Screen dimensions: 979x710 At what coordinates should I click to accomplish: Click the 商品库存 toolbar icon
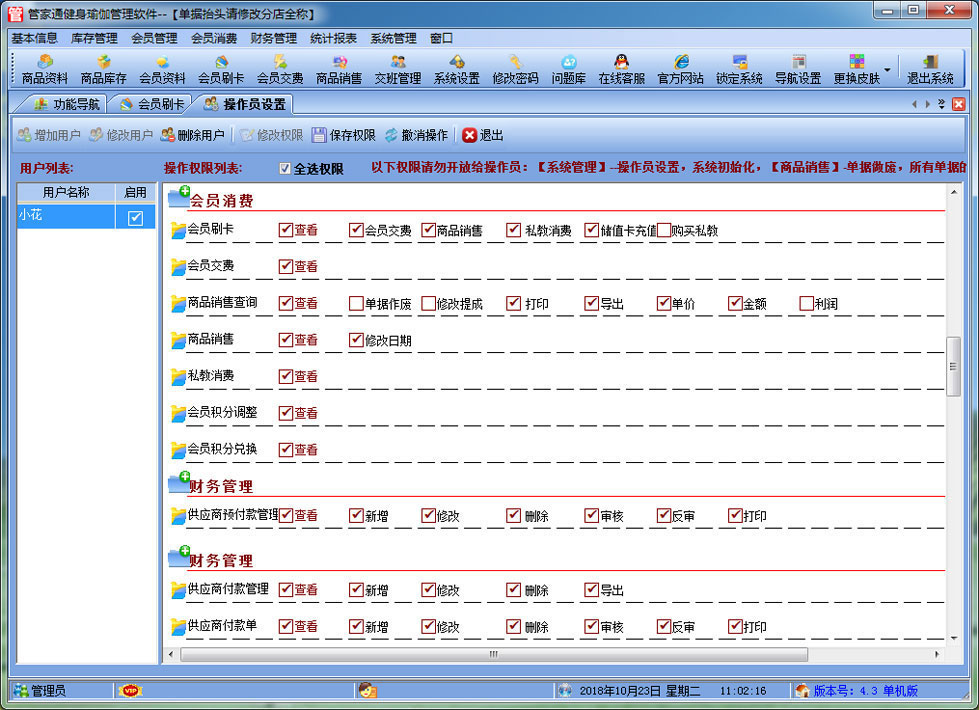[x=103, y=69]
